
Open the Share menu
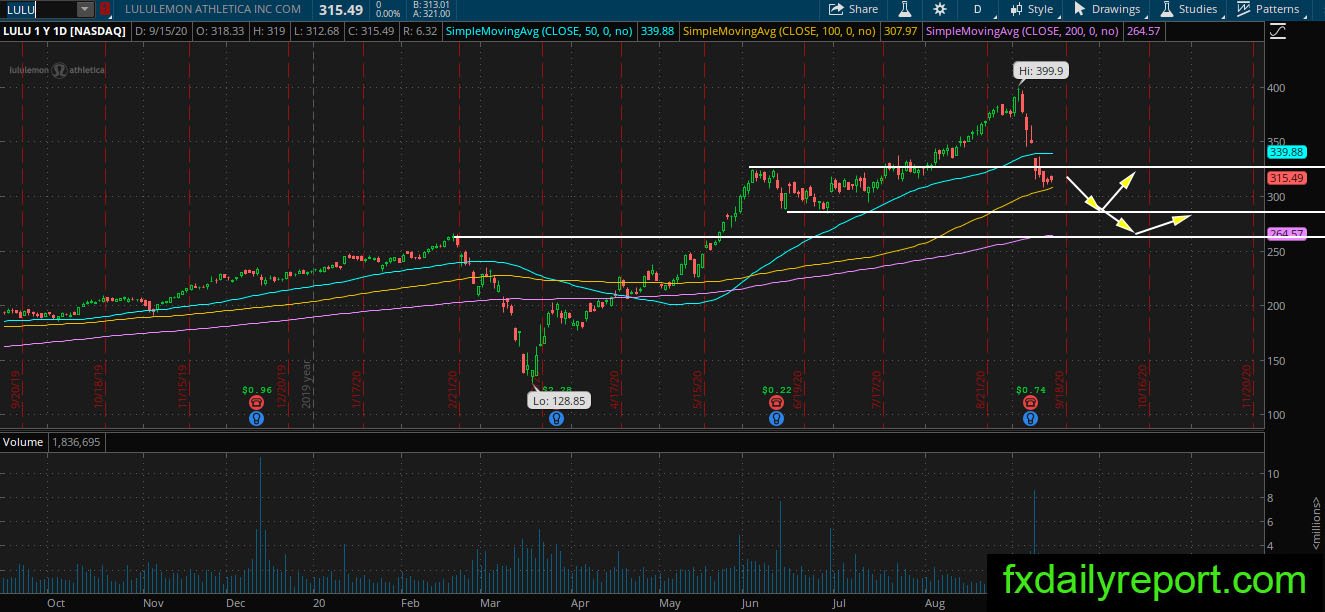[853, 9]
